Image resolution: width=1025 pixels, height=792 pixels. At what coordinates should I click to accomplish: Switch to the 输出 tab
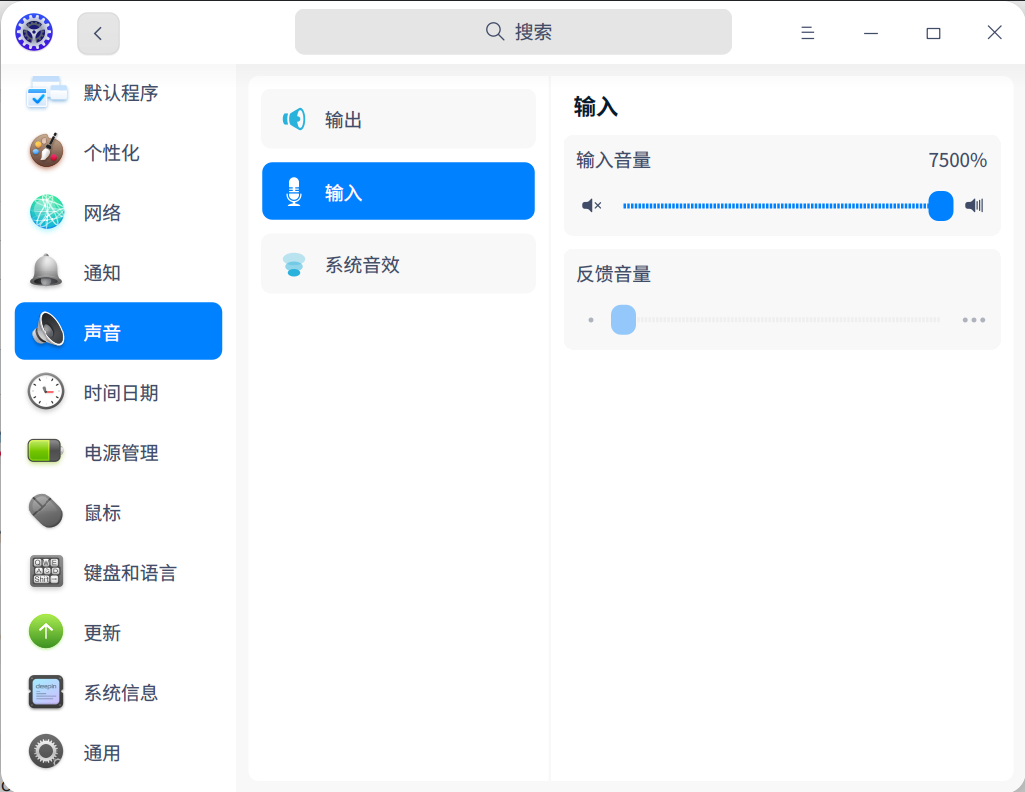point(398,119)
